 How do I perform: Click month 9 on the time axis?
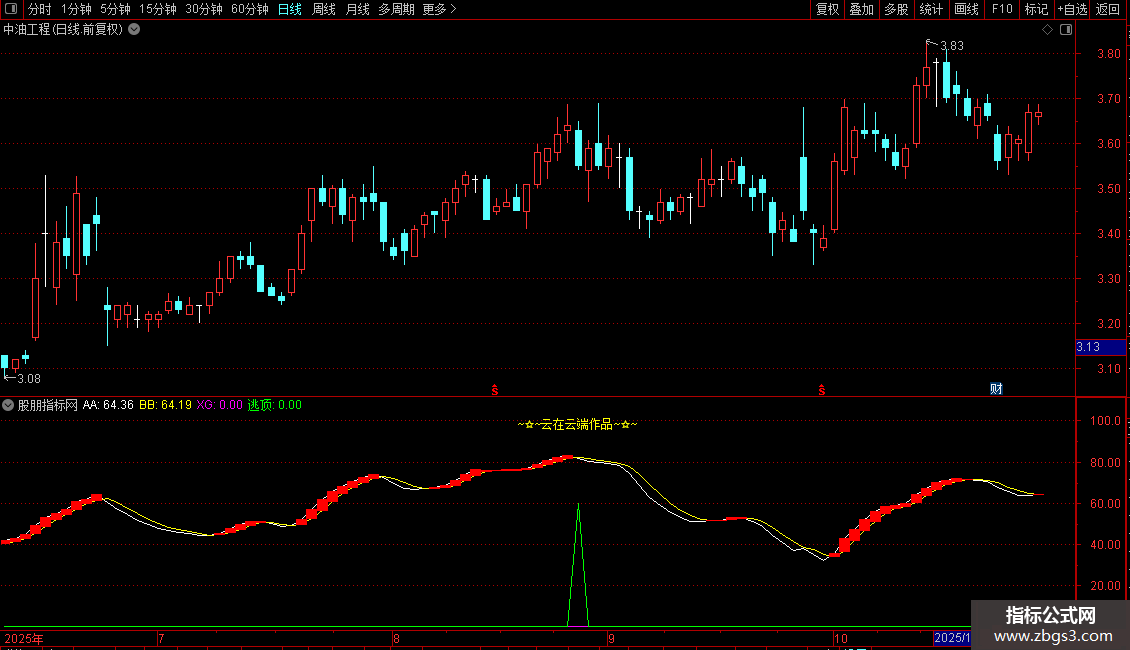(x=611, y=638)
